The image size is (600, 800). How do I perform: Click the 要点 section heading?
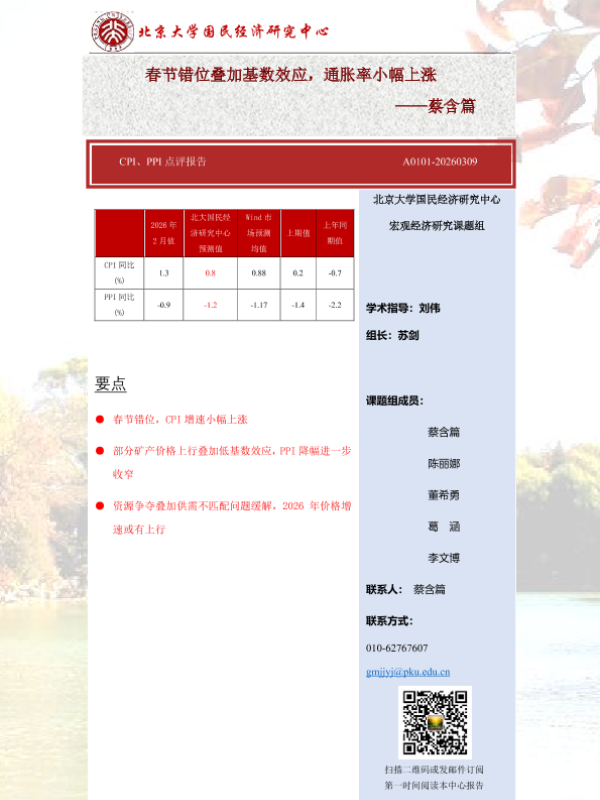(110, 384)
